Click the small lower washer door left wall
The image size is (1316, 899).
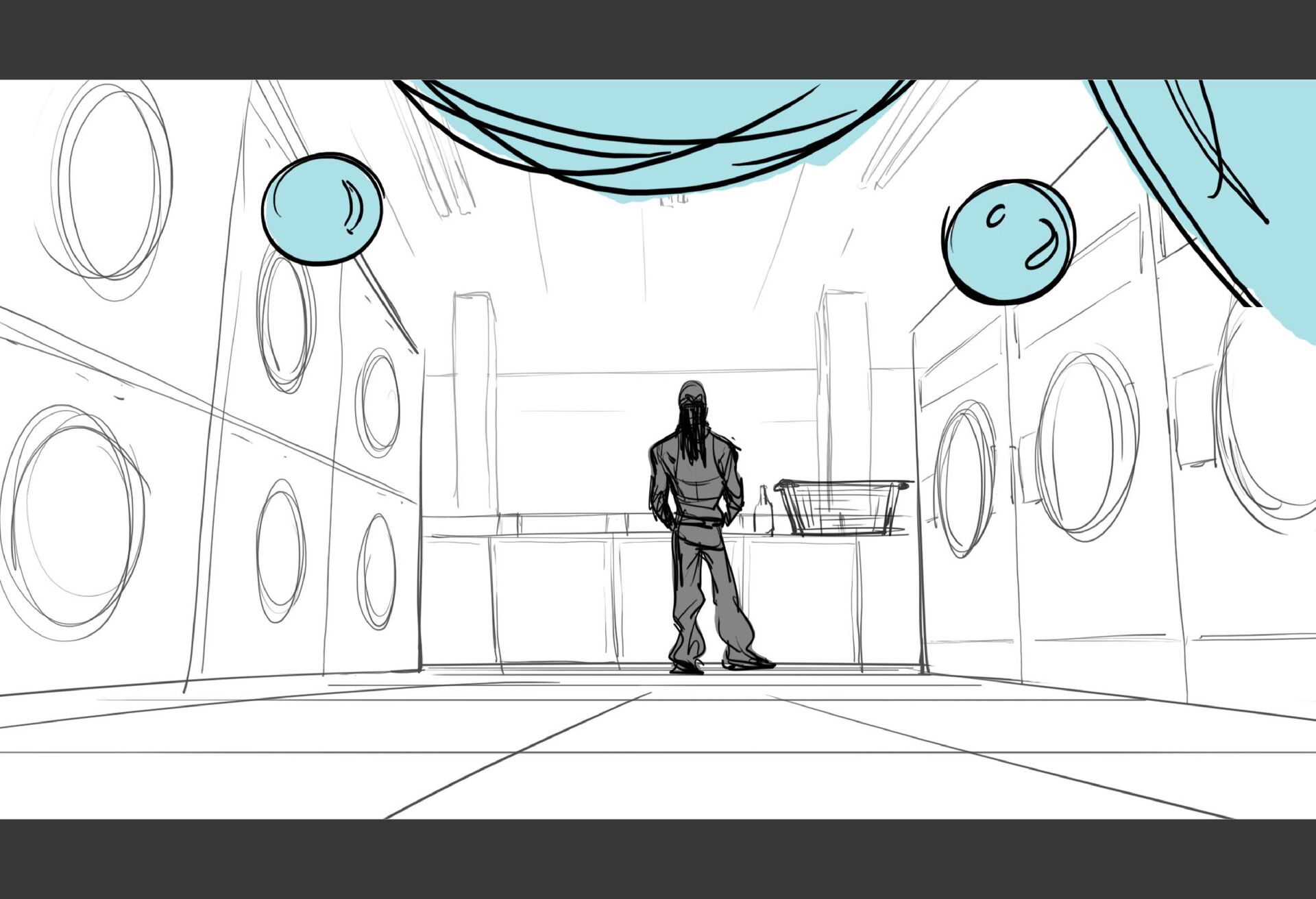click(376, 571)
